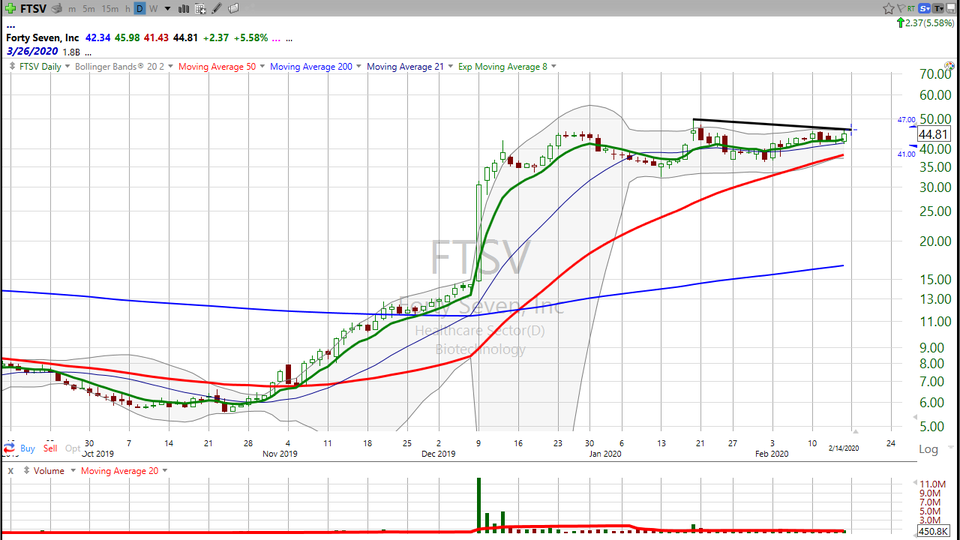Select the Daily (D) time frame

point(140,9)
